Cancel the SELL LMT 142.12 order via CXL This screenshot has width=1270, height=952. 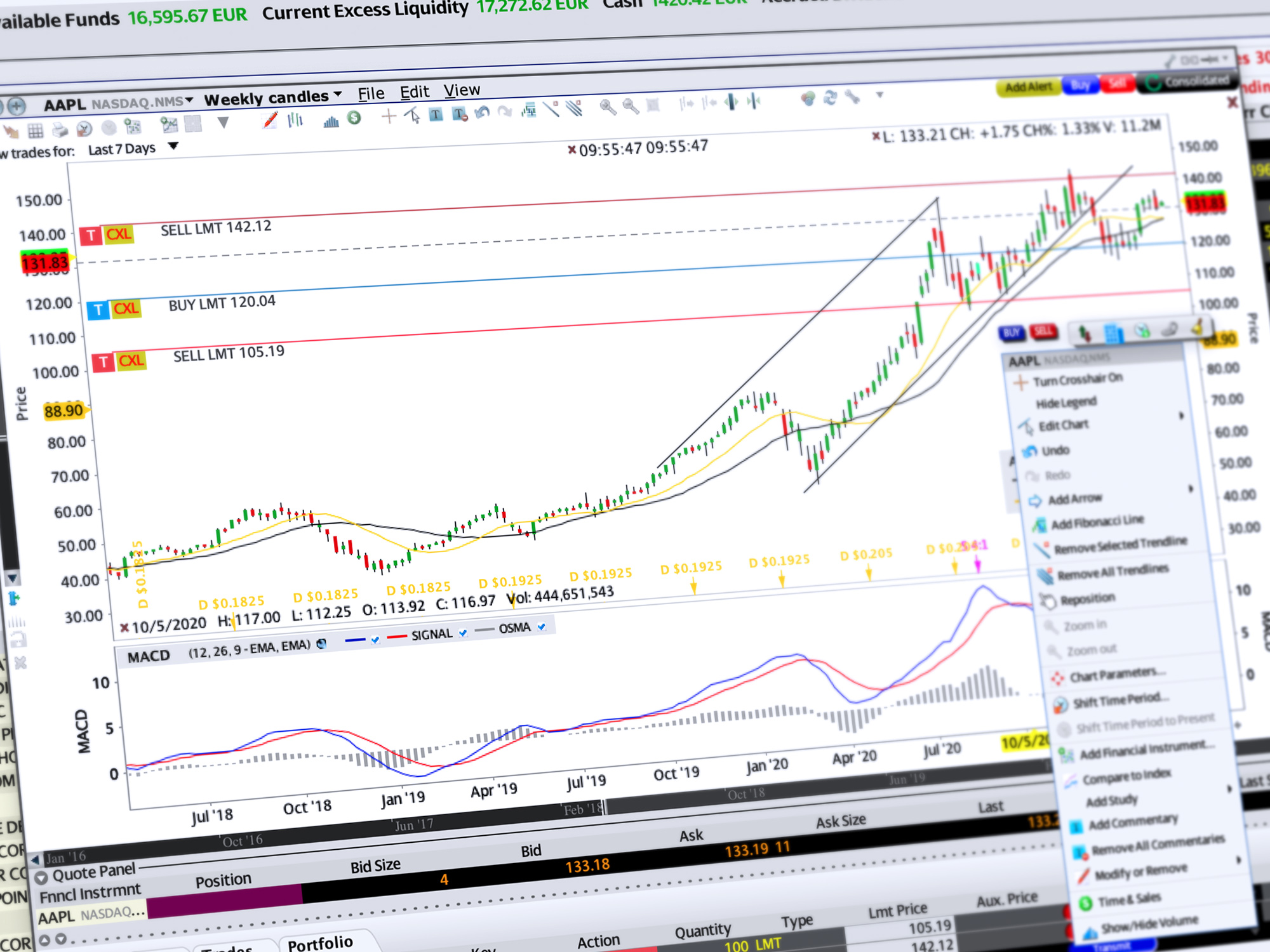pos(119,235)
